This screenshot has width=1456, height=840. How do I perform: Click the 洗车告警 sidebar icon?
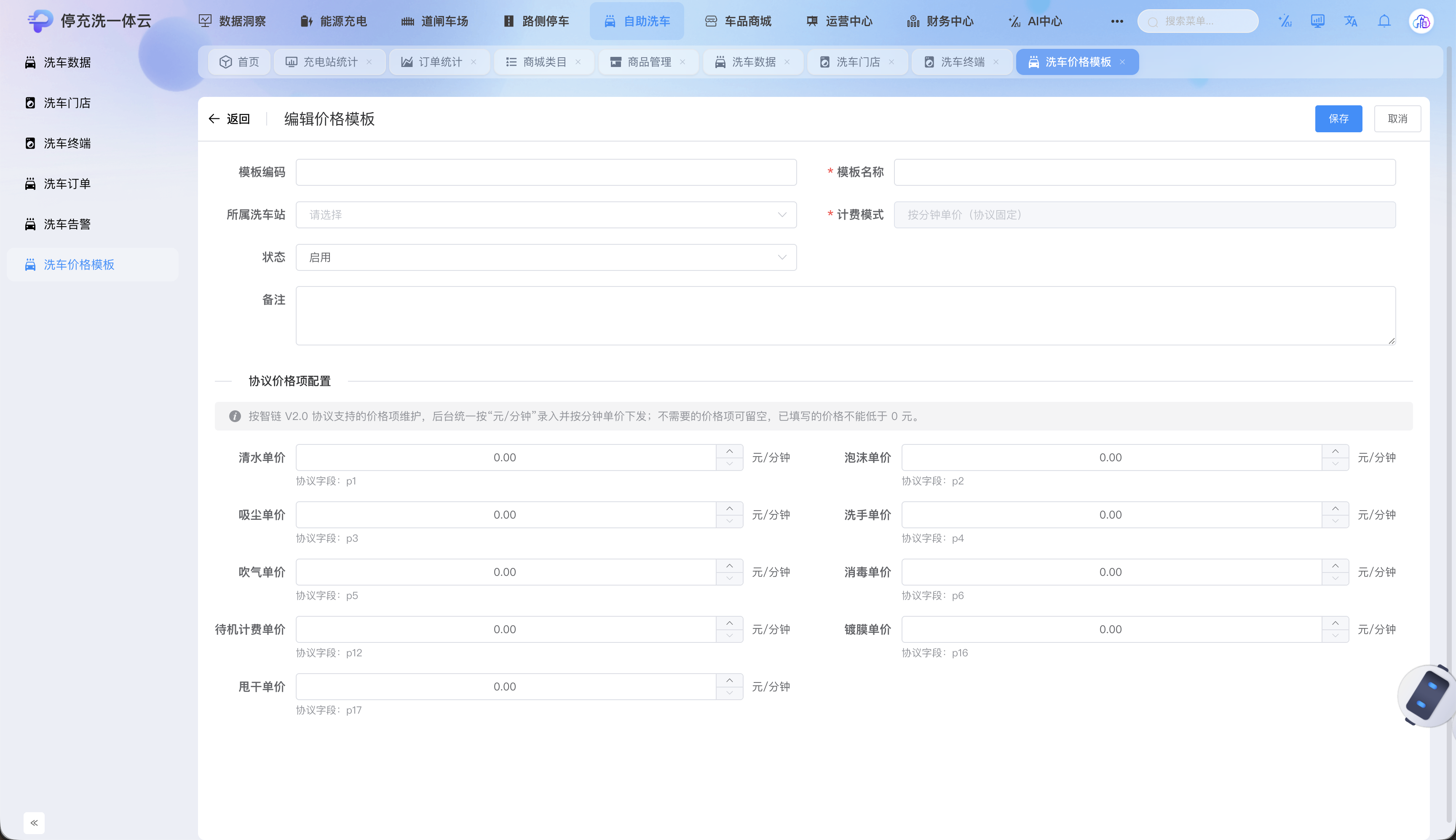point(30,224)
